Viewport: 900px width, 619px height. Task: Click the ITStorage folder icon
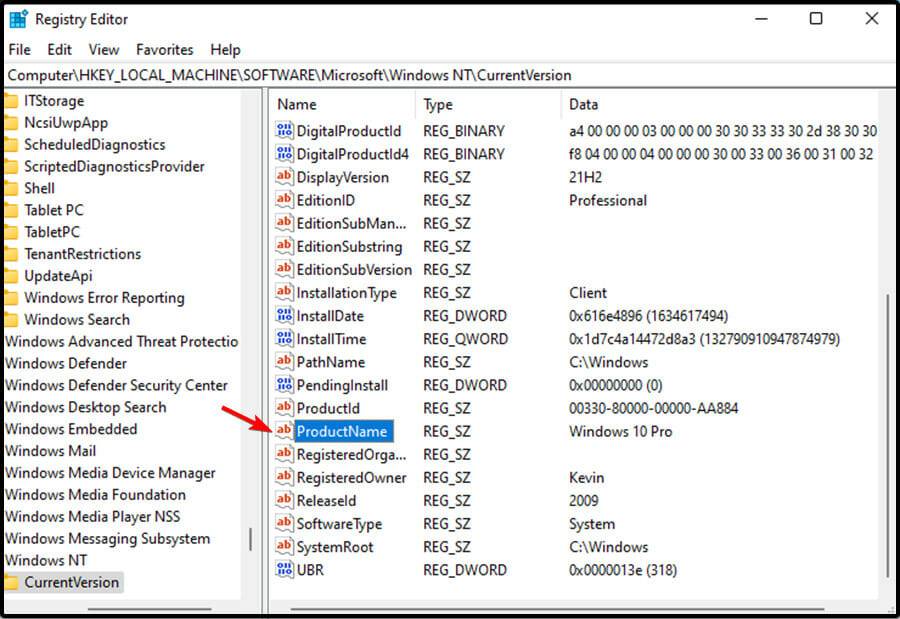[11, 101]
